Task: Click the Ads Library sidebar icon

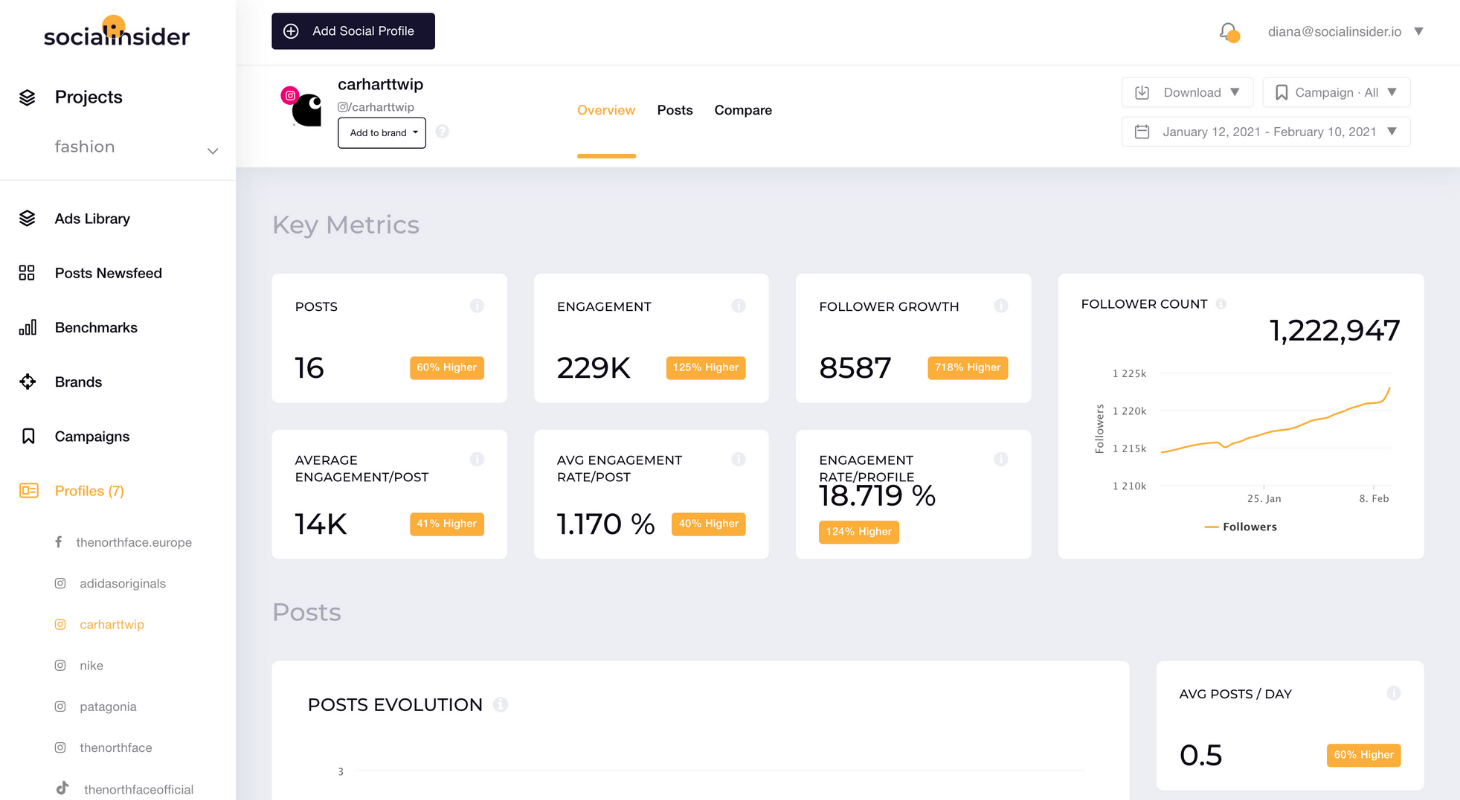Action: click(x=27, y=218)
